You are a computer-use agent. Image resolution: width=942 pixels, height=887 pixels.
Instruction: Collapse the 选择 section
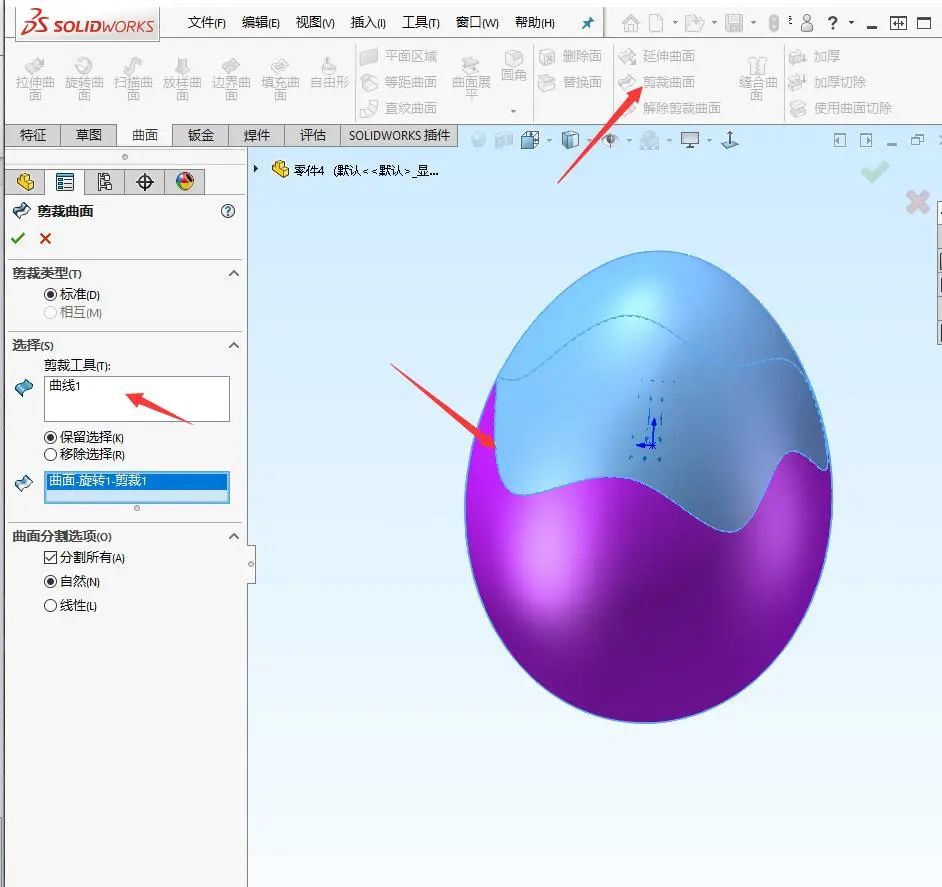233,344
